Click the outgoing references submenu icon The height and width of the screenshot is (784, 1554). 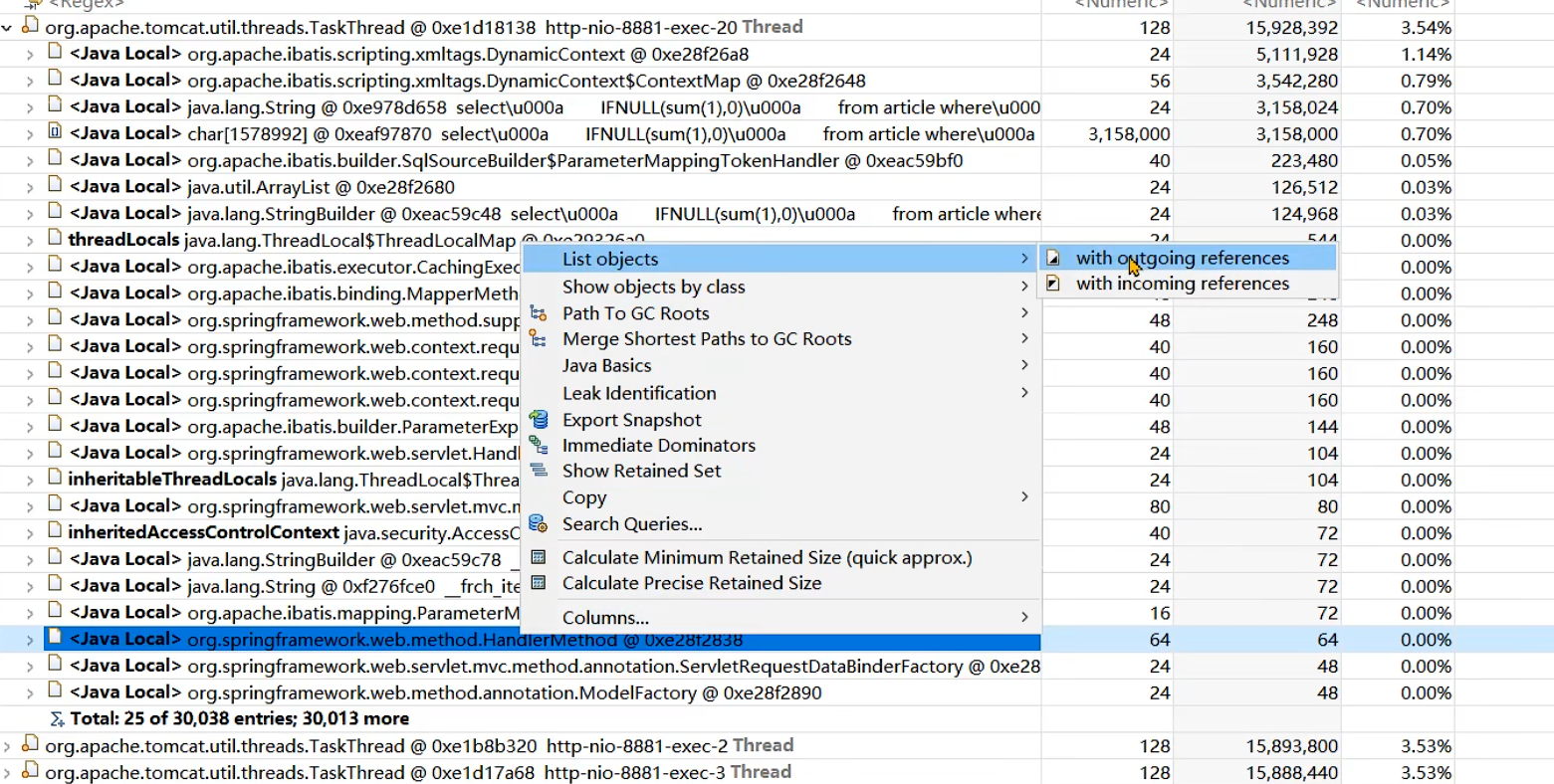tap(1054, 259)
